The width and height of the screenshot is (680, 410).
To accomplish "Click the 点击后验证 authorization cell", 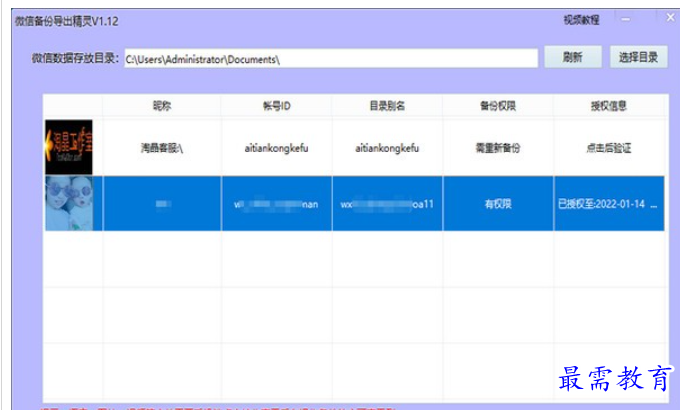I will (x=608, y=148).
